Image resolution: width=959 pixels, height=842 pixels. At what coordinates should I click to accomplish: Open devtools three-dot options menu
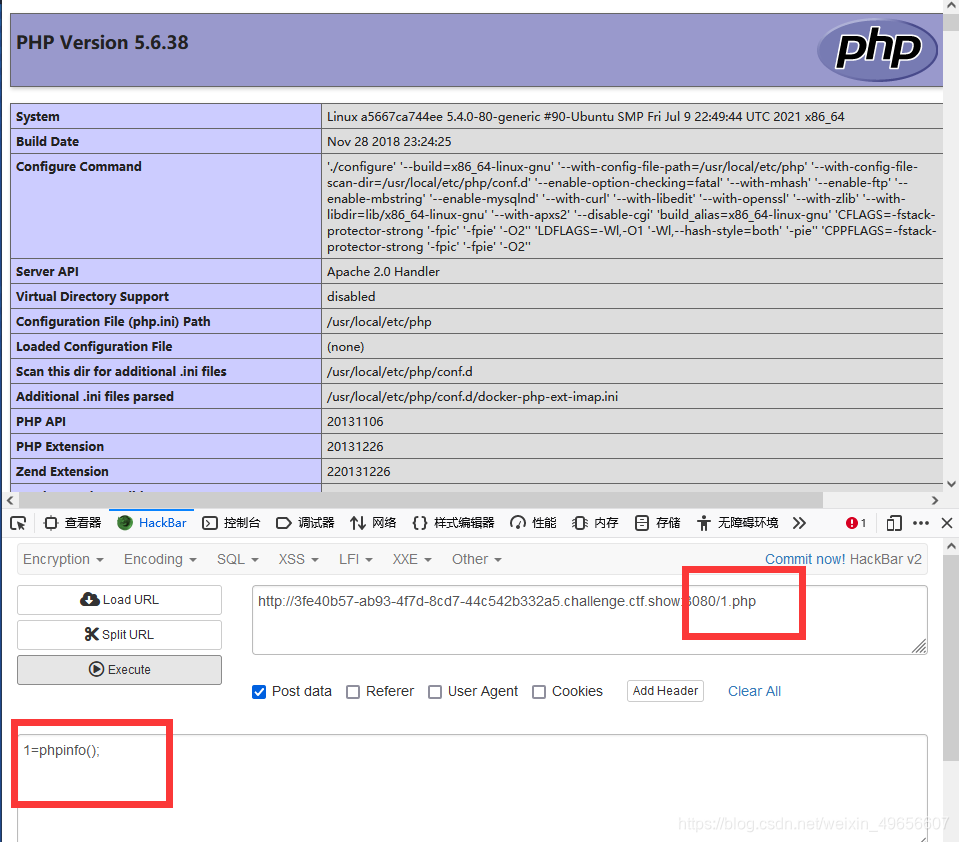[920, 523]
